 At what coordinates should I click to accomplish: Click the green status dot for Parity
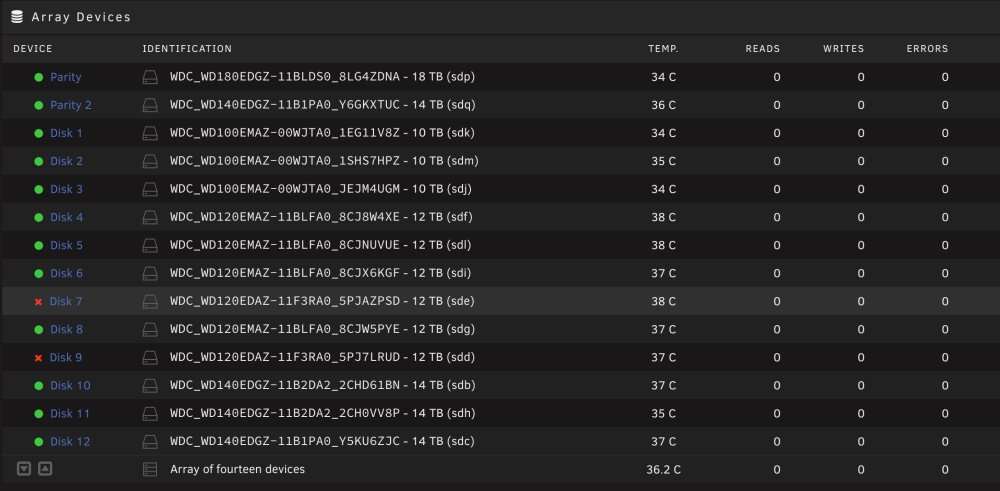click(39, 77)
